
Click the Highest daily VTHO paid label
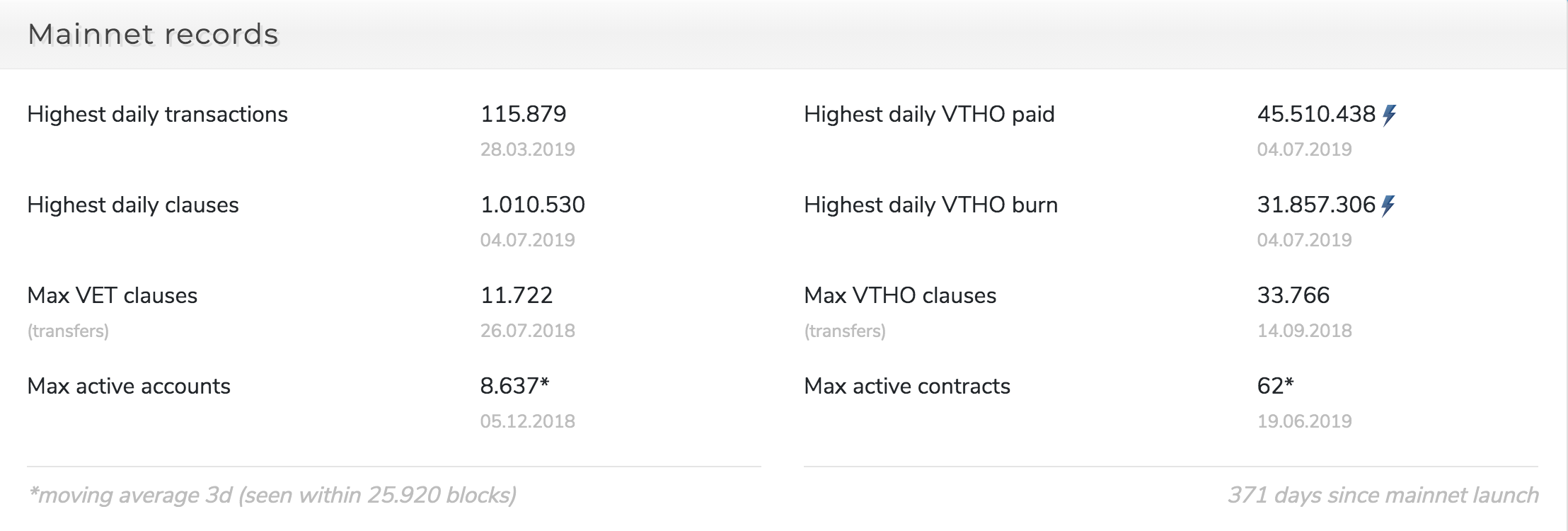click(929, 115)
